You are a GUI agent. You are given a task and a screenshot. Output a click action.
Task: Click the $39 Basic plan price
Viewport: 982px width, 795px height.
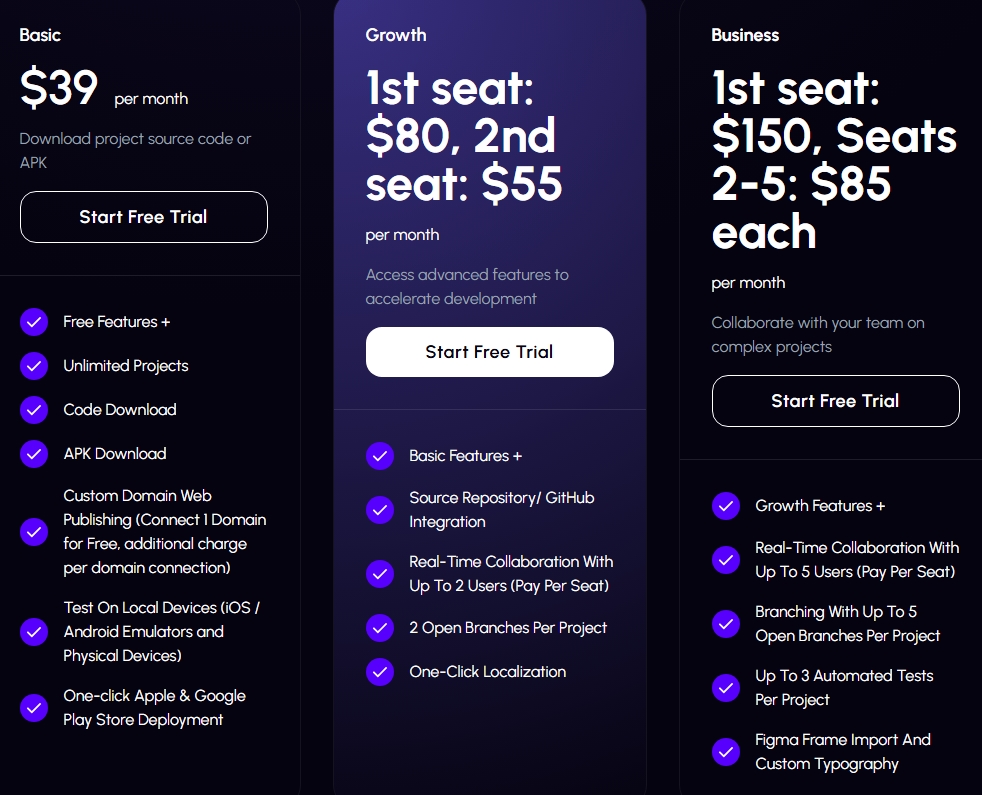pos(59,90)
